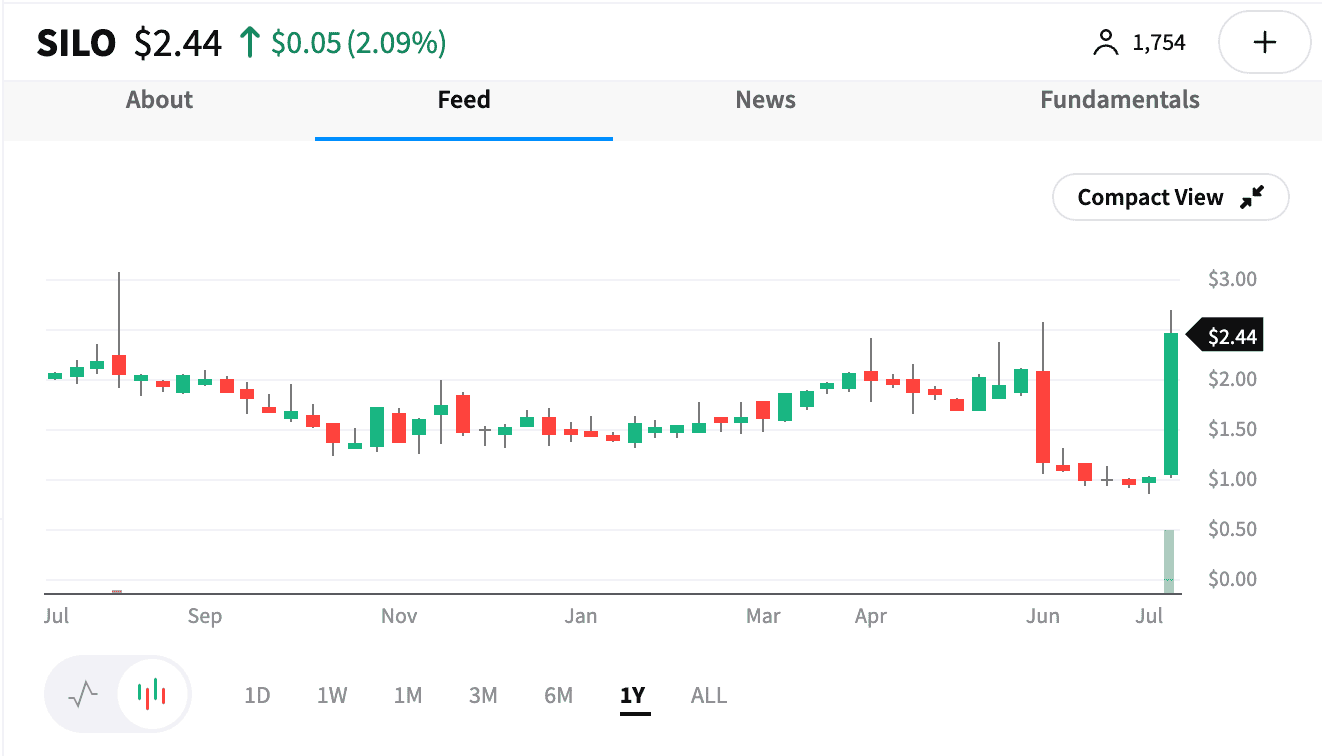1322x756 pixels.
Task: Click the $1.50 axis label
Action: click(1232, 429)
